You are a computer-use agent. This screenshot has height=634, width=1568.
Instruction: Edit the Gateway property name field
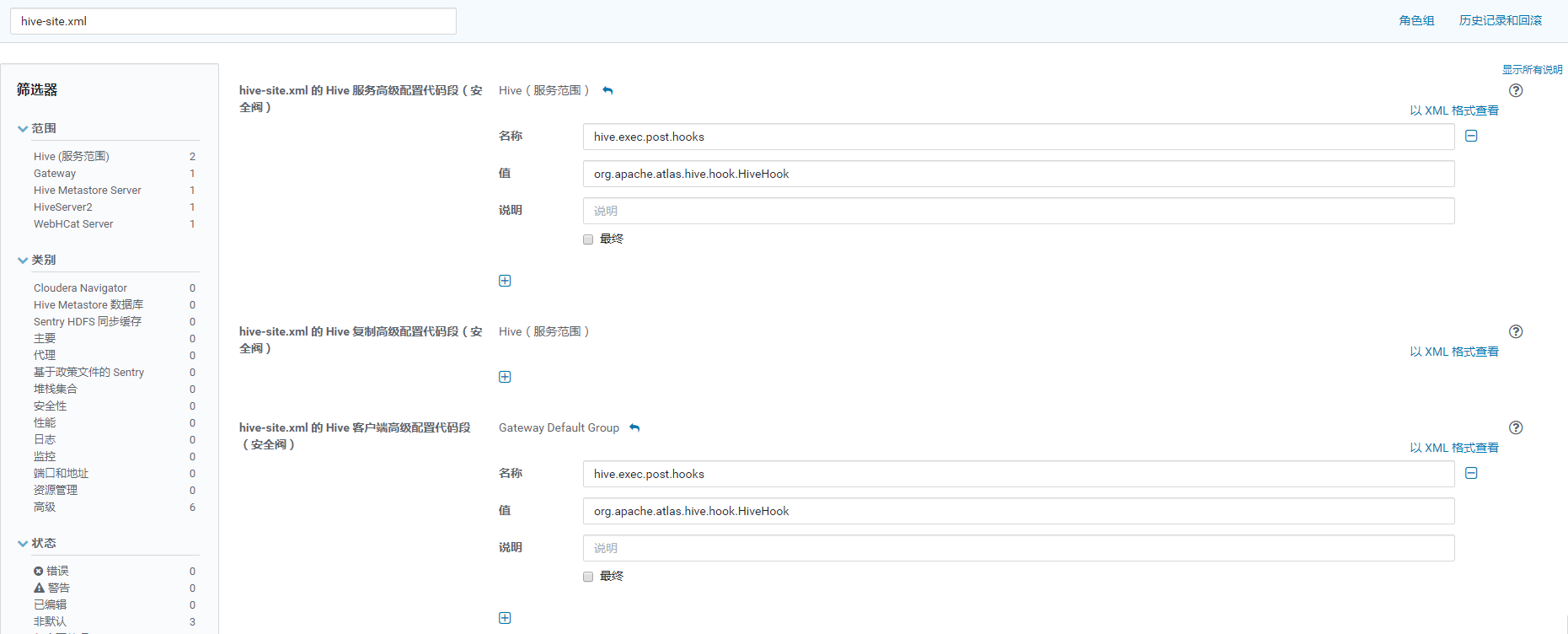pyautogui.click(x=1019, y=474)
